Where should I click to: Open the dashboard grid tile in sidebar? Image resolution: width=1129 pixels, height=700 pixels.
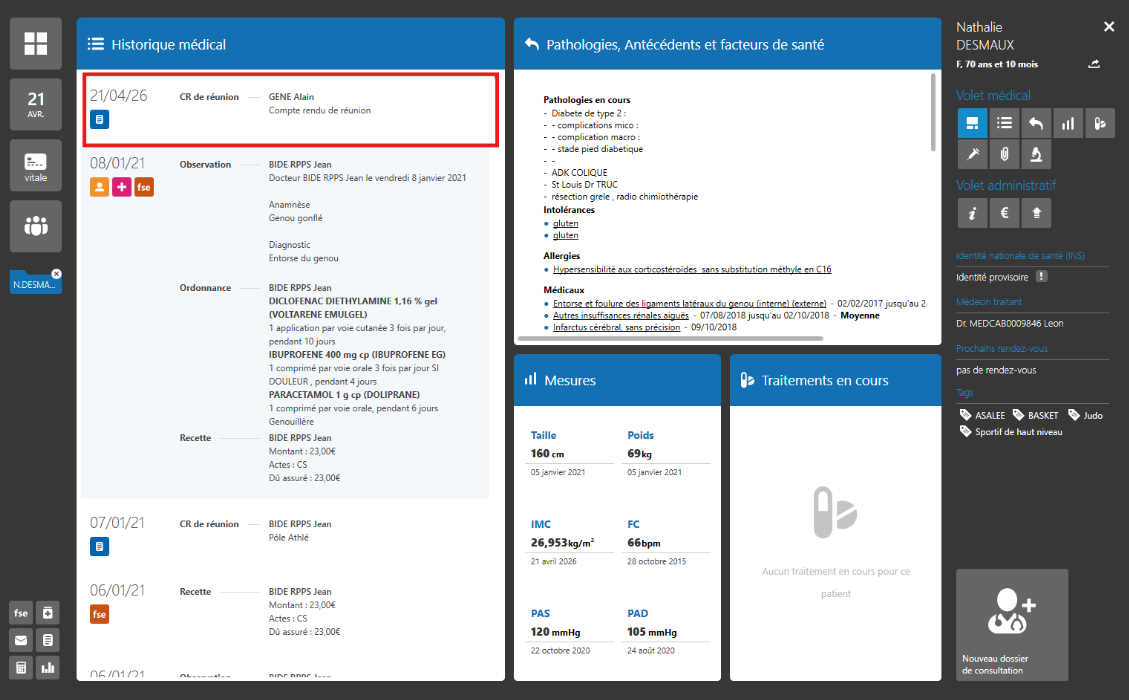coord(36,43)
